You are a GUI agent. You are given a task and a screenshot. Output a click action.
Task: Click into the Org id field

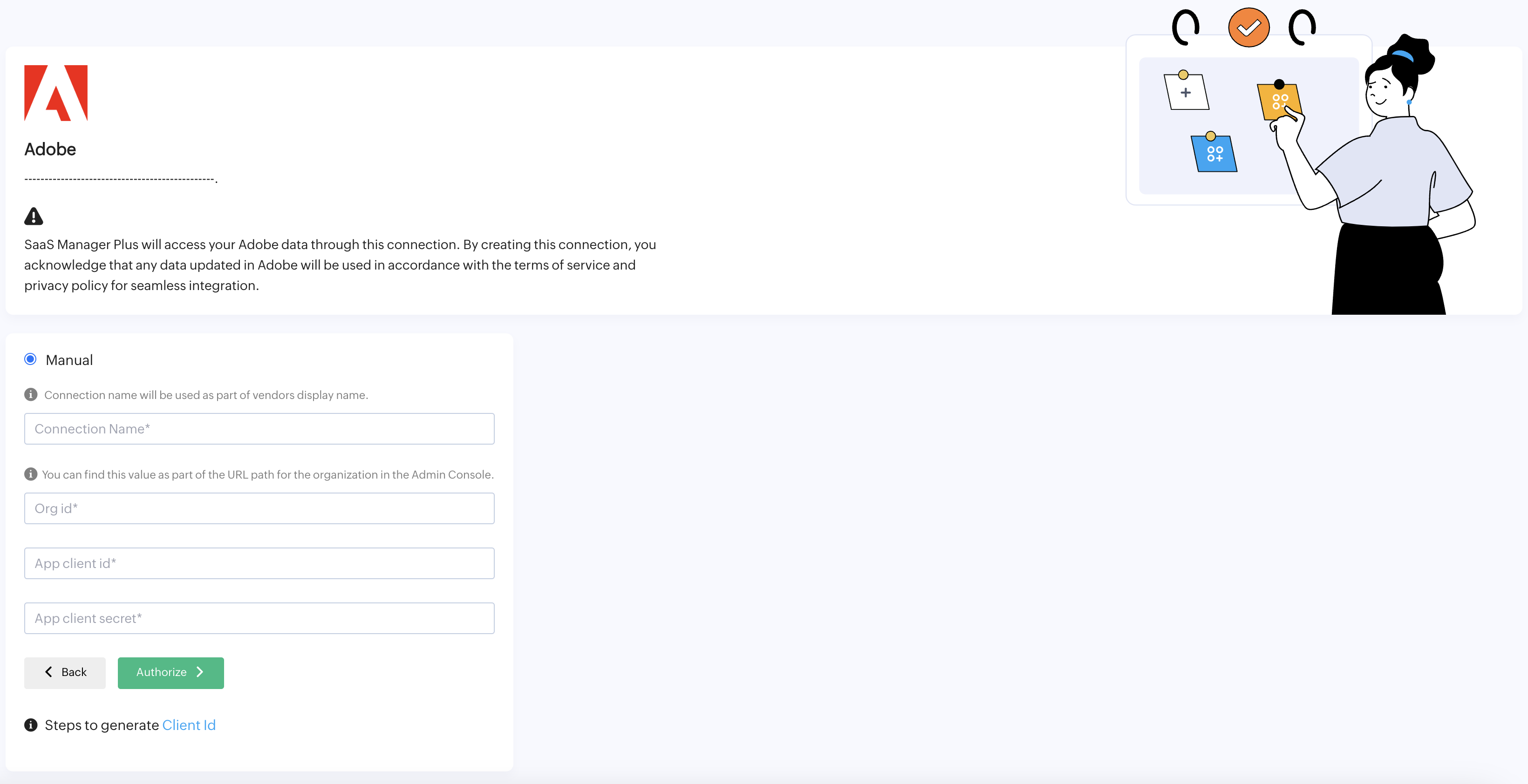click(259, 508)
